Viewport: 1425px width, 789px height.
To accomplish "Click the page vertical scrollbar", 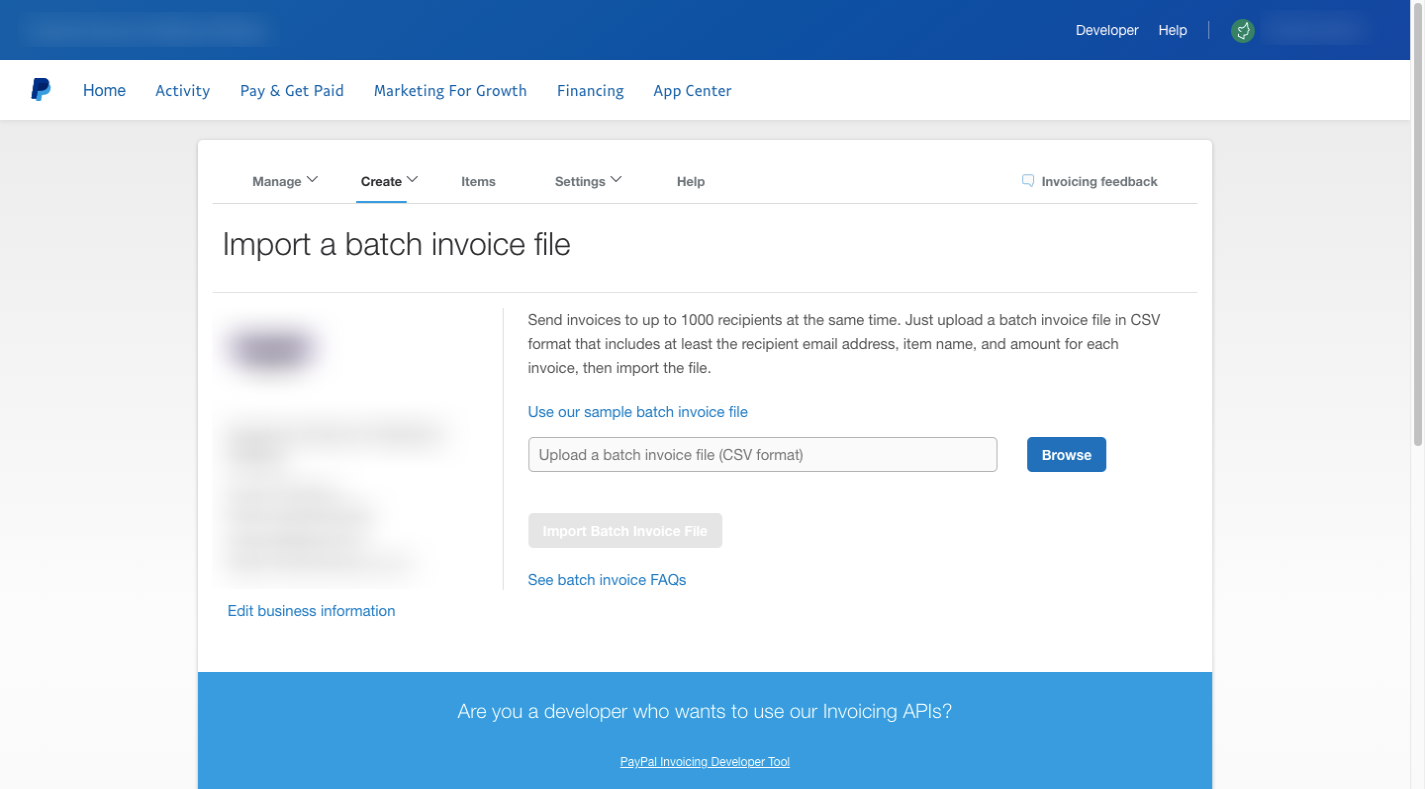I will [1417, 225].
